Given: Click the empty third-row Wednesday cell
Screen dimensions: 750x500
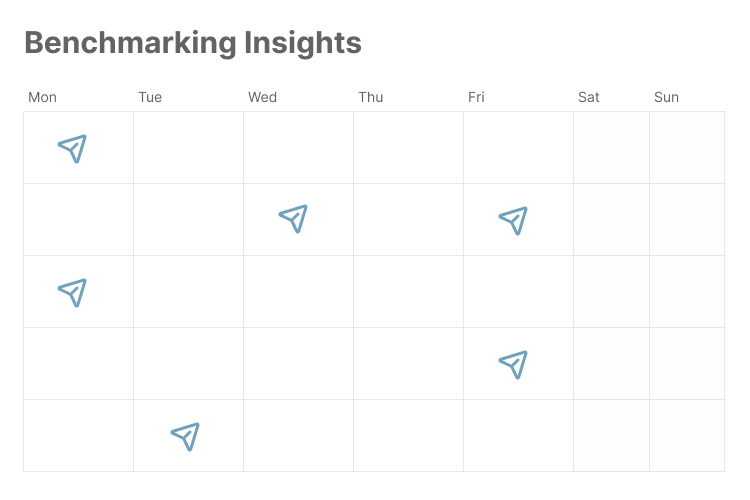Looking at the screenshot, I should [298, 292].
